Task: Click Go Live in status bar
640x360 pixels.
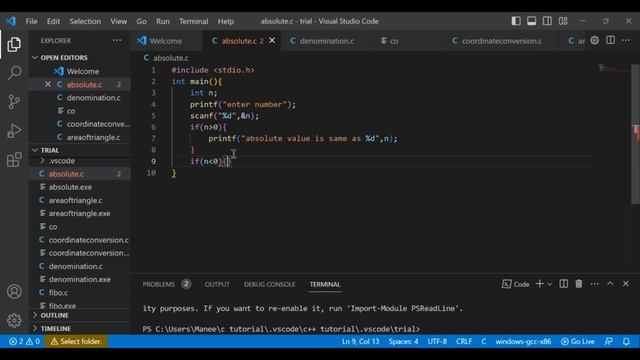Action: 578,341
